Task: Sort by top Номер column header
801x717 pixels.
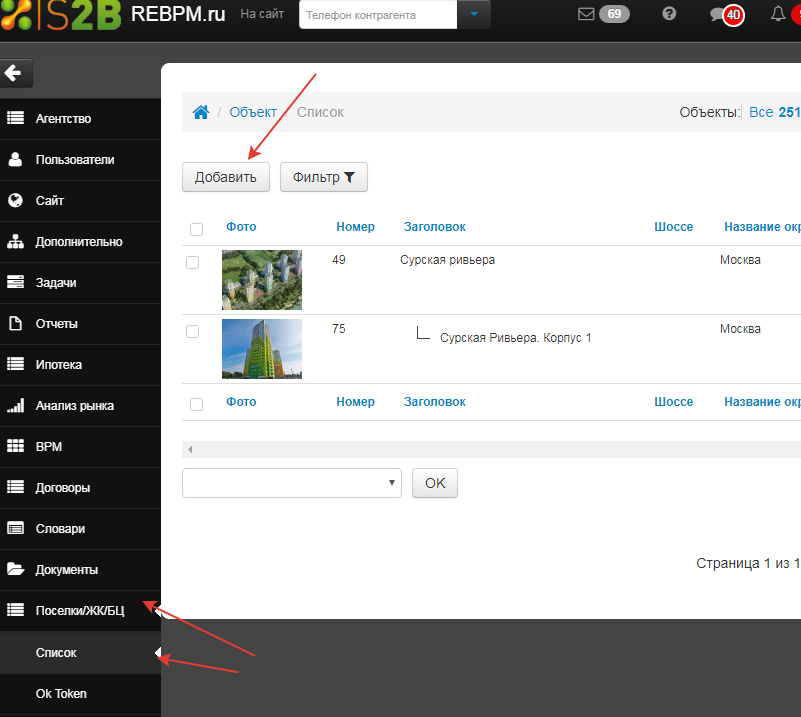Action: [x=356, y=227]
